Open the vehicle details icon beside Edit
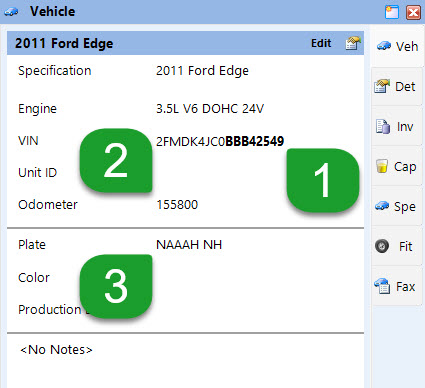The image size is (425, 388). [353, 43]
